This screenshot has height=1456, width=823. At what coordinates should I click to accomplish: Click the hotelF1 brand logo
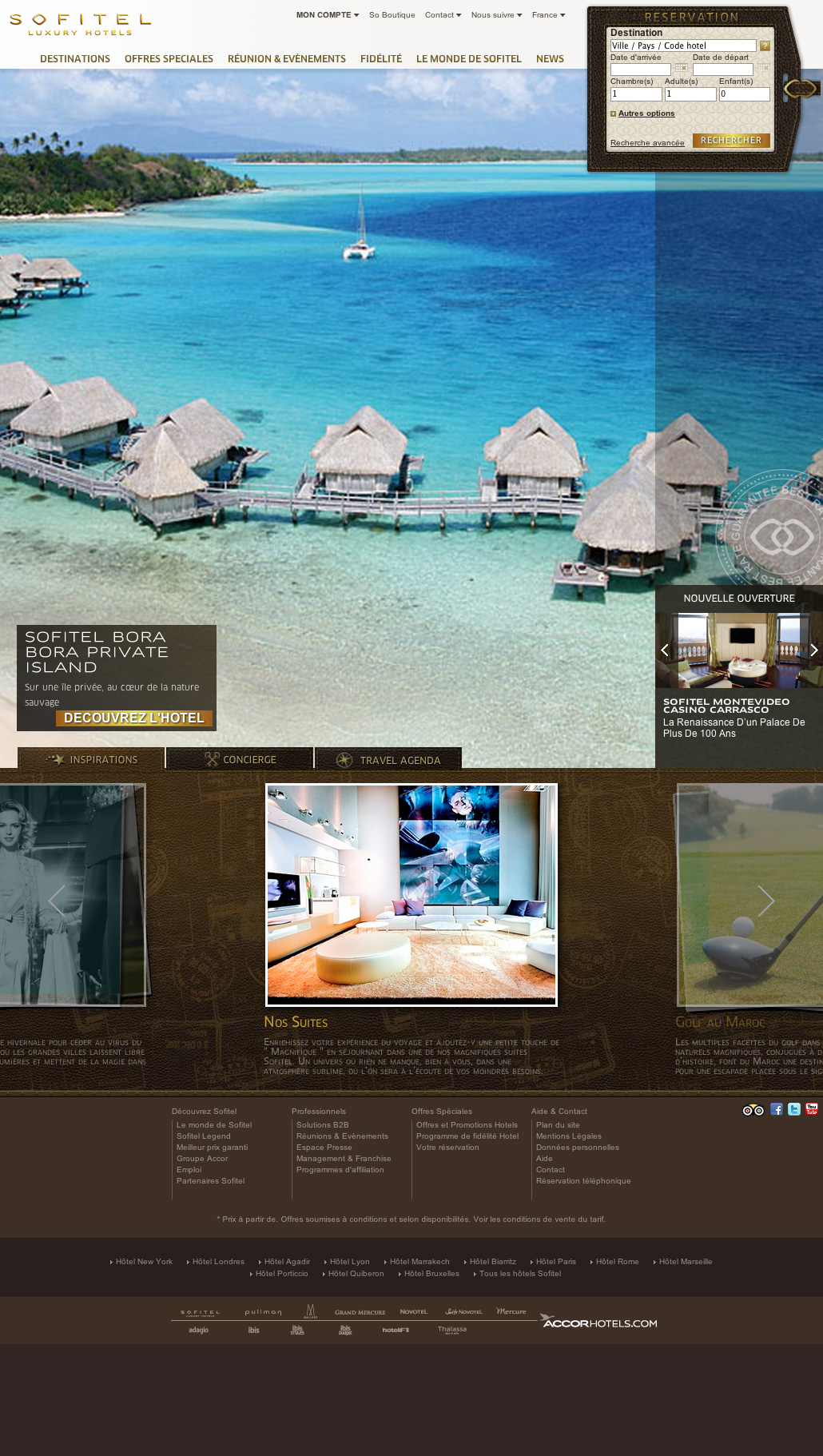[396, 1330]
